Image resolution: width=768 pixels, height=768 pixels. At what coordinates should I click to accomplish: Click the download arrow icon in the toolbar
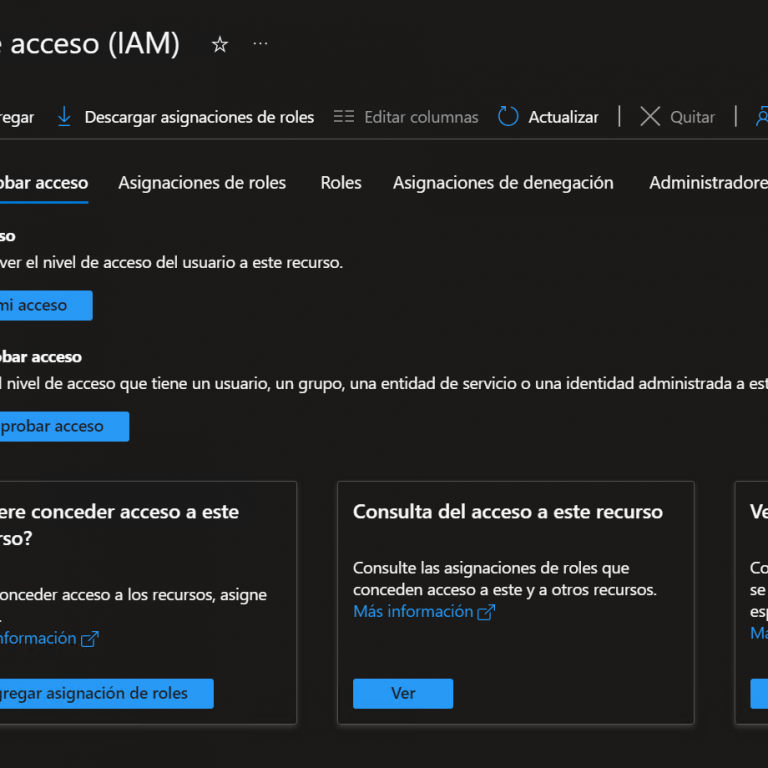pos(64,117)
